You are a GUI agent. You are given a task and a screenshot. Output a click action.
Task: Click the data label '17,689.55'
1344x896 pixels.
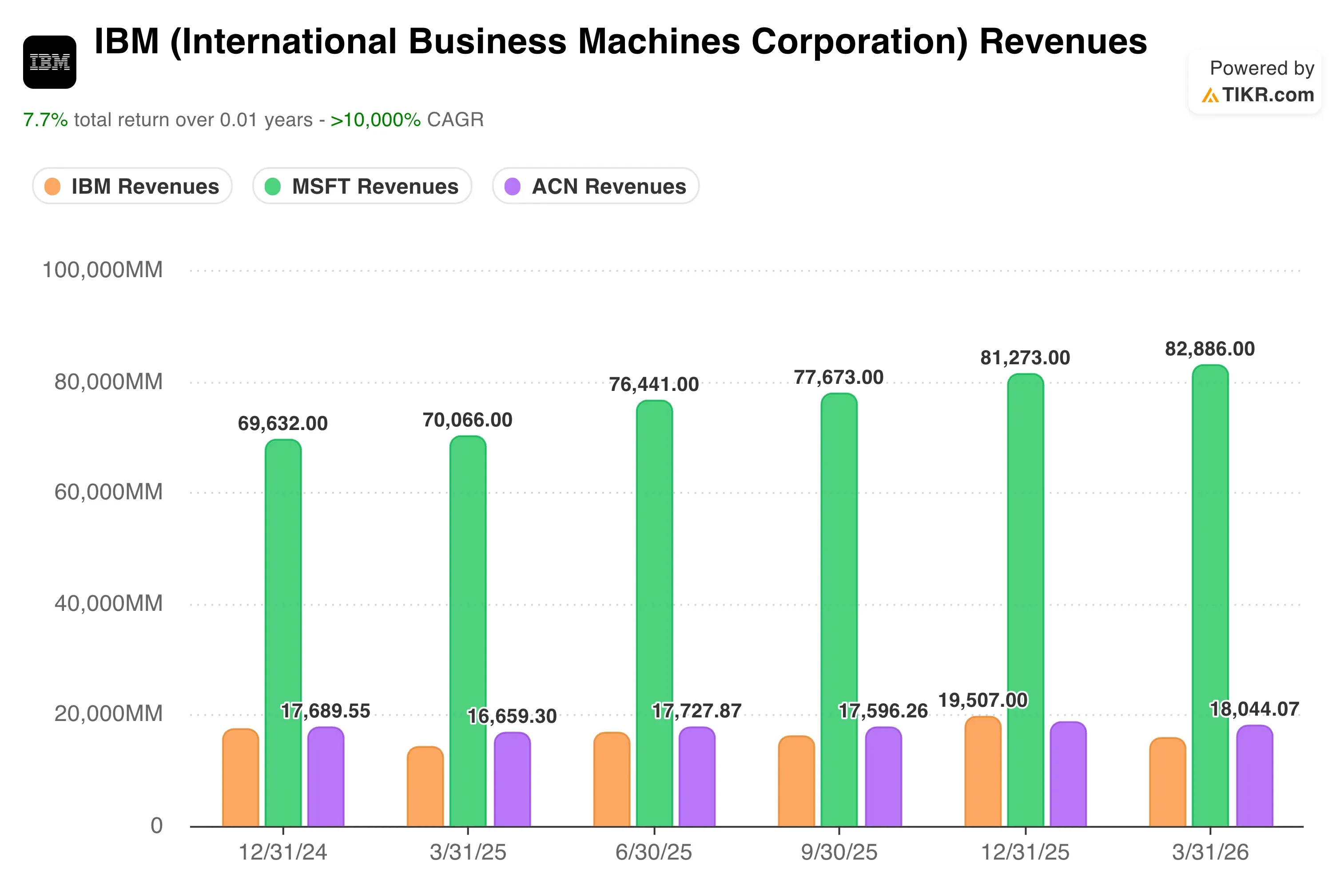pos(326,711)
